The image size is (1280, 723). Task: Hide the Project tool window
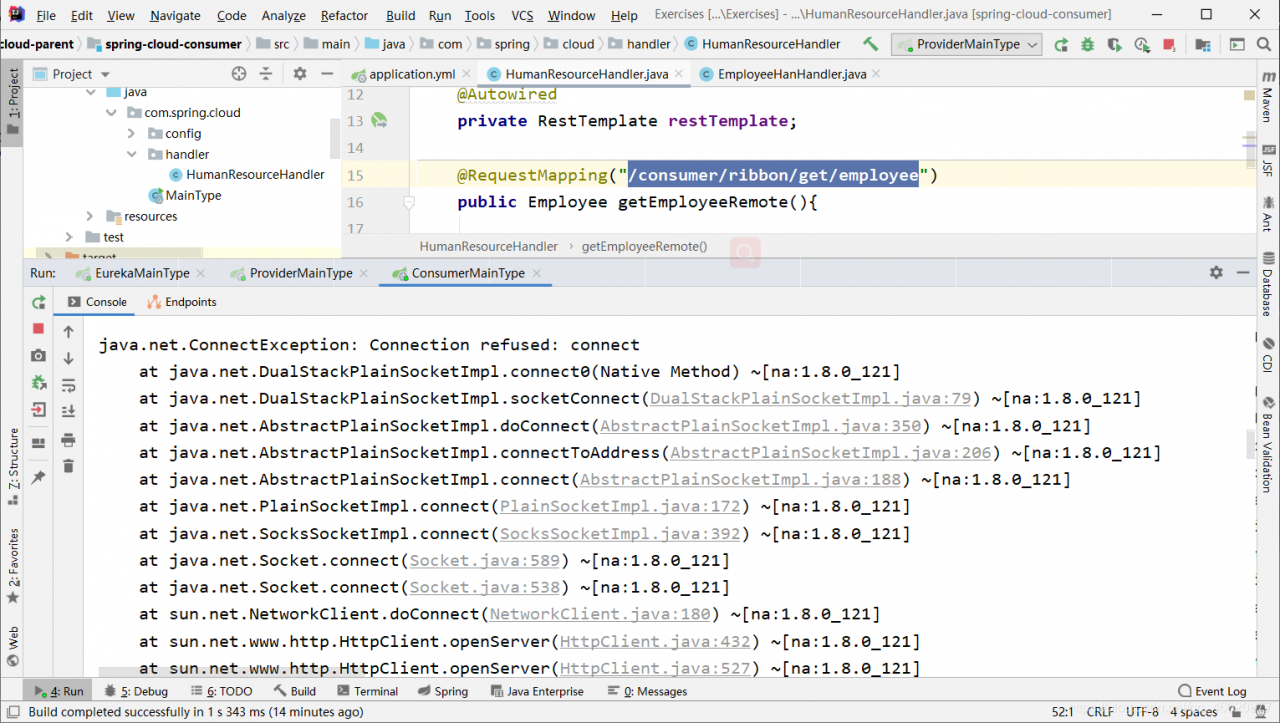[x=326, y=74]
